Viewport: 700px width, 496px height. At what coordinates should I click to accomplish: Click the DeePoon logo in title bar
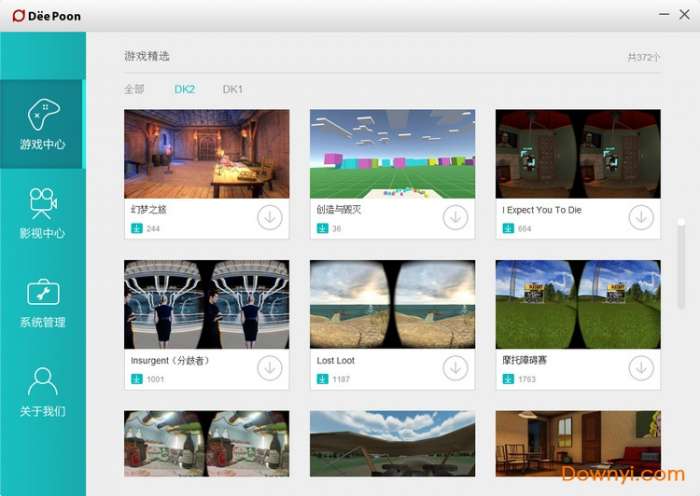click(x=46, y=16)
